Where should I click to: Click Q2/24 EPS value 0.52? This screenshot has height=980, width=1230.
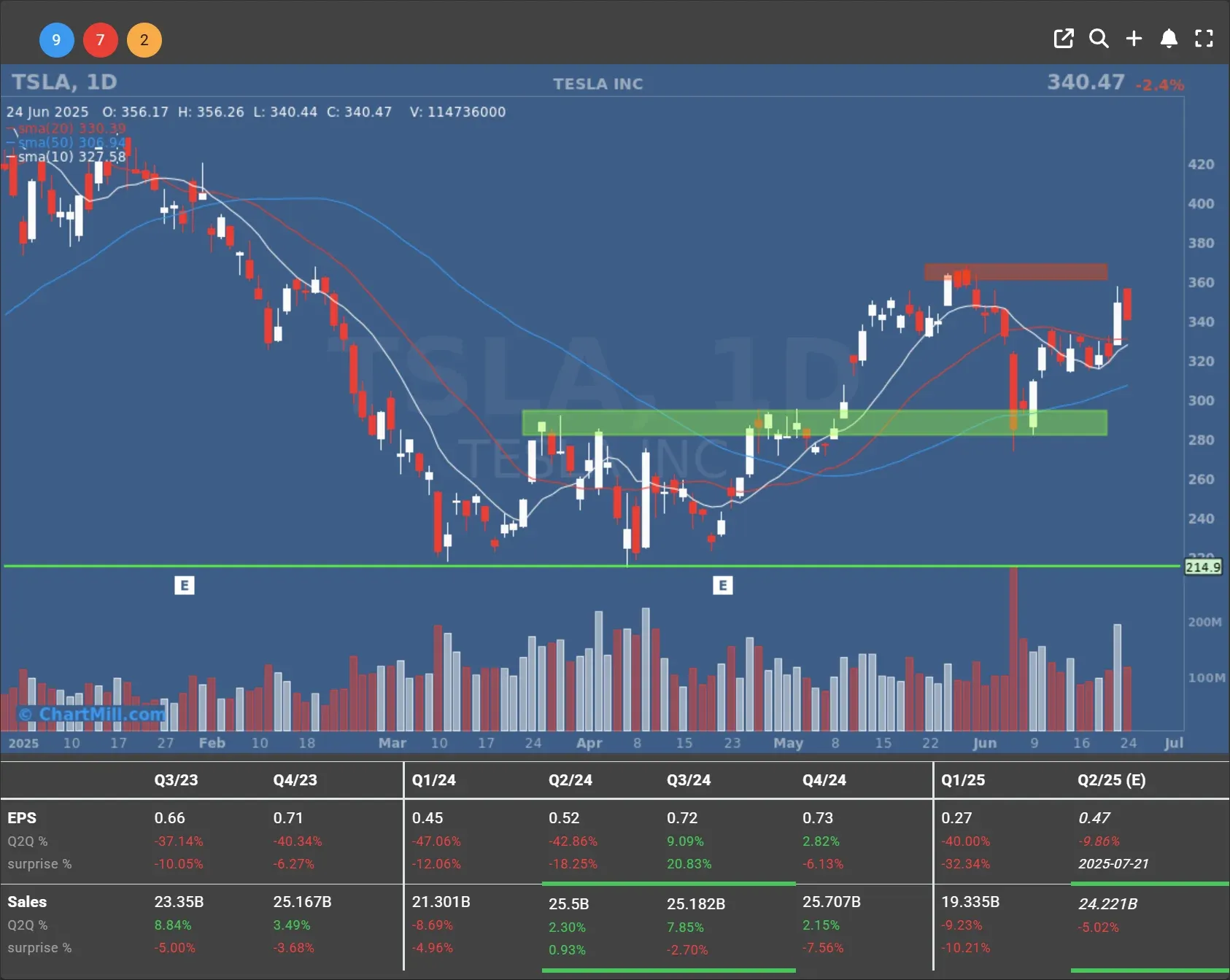pyautogui.click(x=564, y=818)
